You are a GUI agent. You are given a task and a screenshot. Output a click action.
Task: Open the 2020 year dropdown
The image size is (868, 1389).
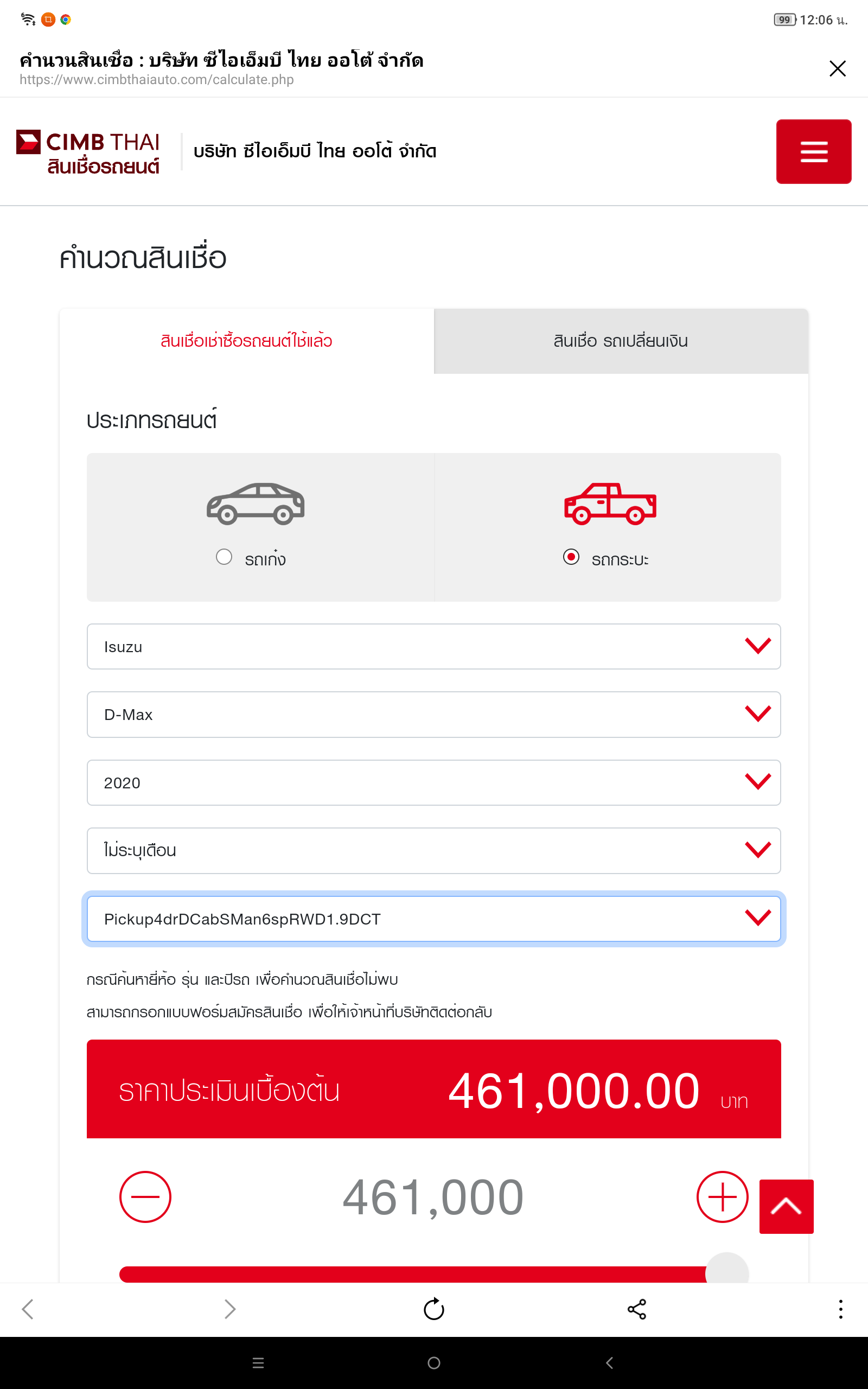pos(433,782)
